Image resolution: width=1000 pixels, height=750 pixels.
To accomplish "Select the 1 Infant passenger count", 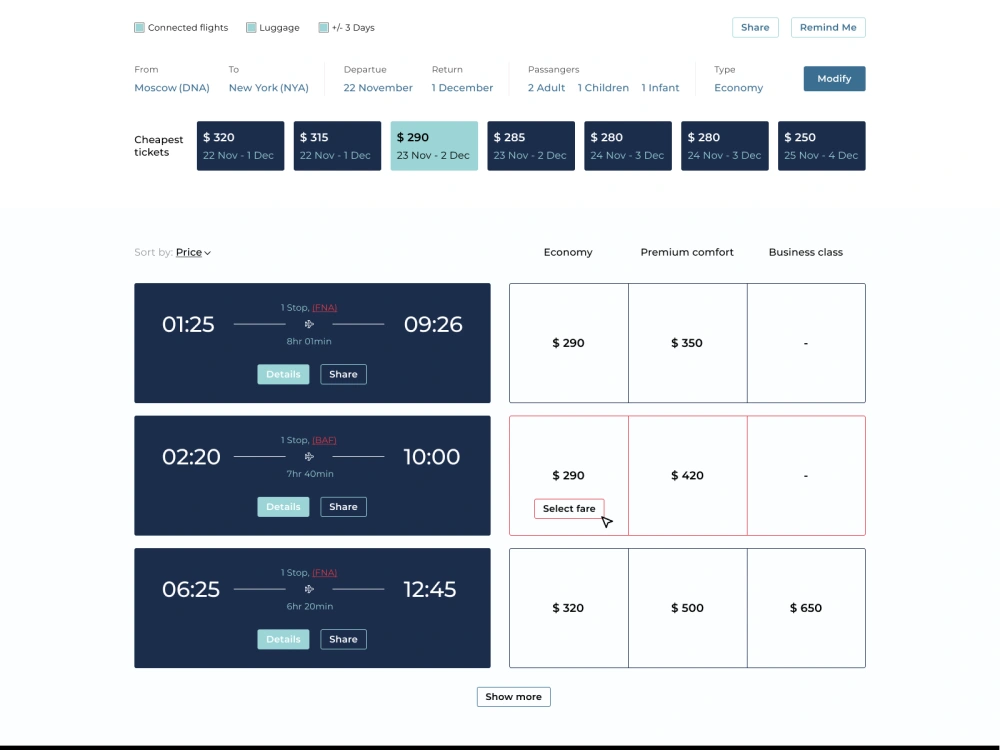I will pos(660,88).
